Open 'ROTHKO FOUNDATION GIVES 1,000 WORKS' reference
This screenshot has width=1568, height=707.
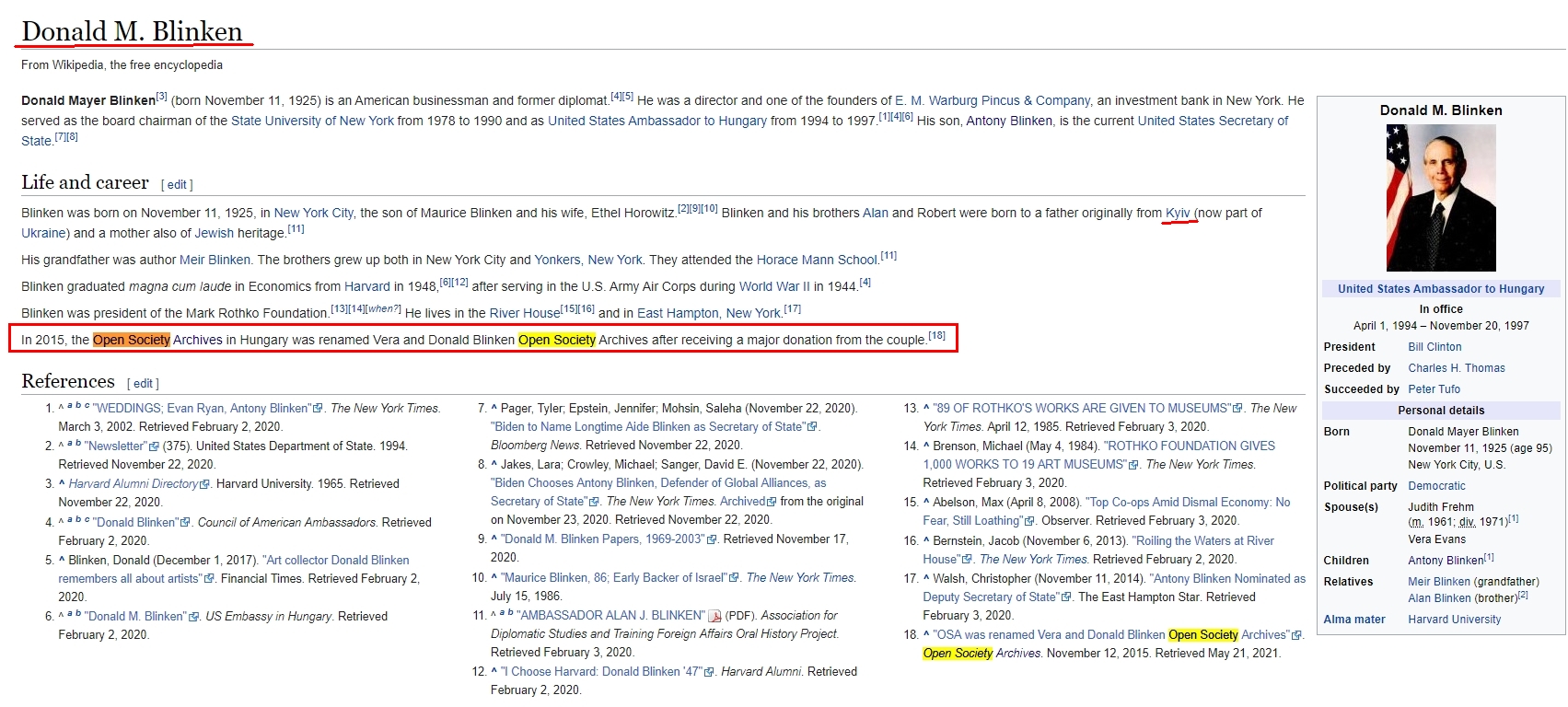tap(1099, 455)
